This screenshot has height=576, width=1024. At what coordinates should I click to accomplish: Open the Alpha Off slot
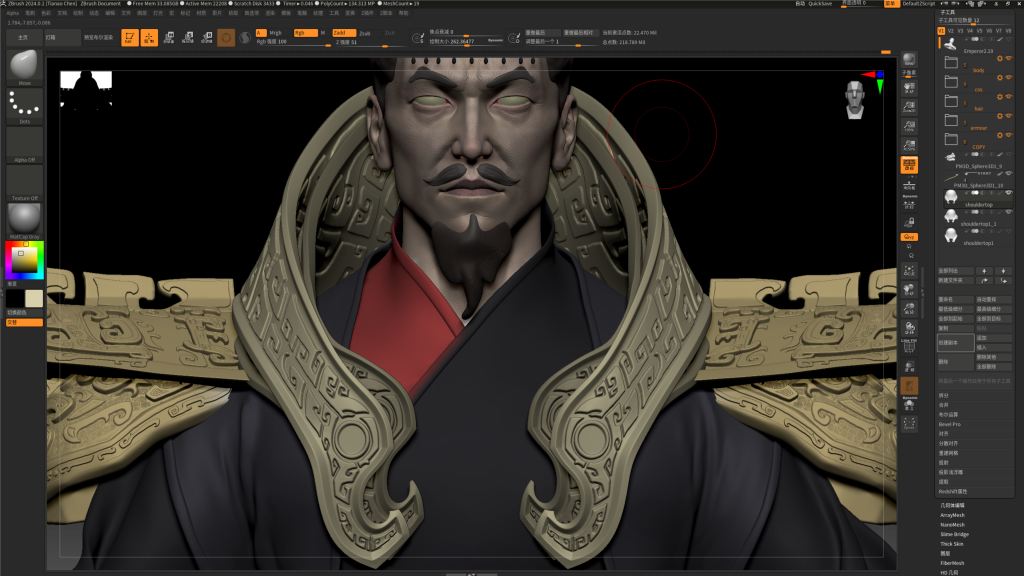pos(24,145)
